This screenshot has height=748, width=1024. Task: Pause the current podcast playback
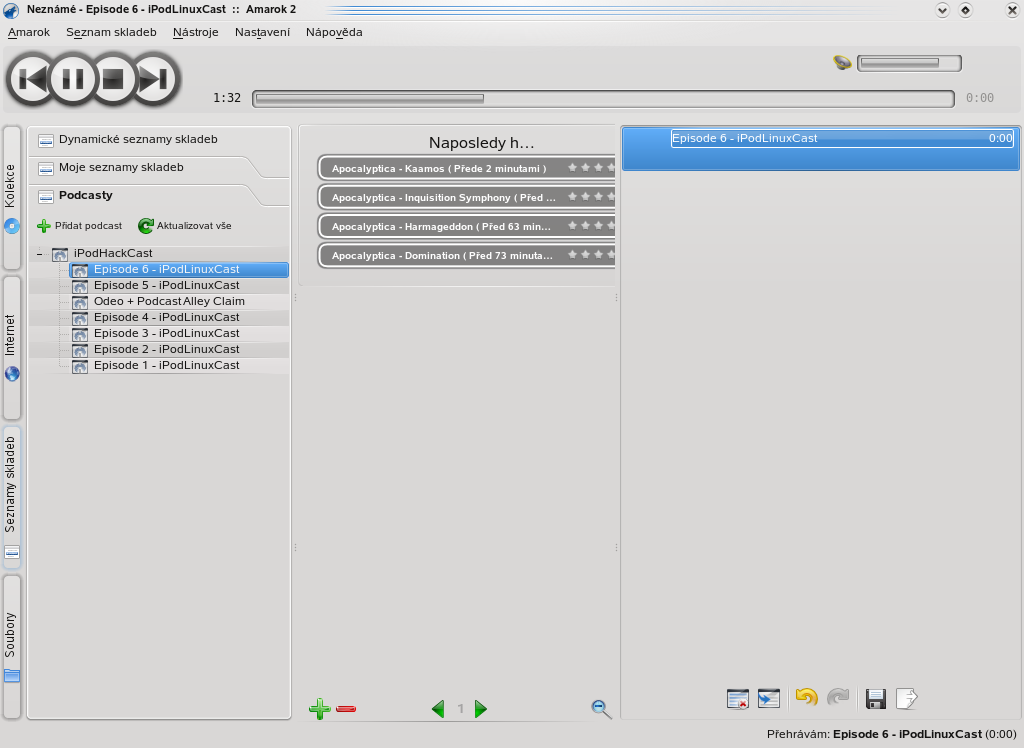point(73,79)
